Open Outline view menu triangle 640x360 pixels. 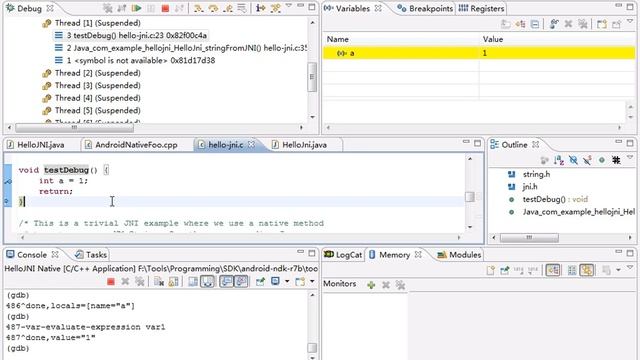[630, 158]
